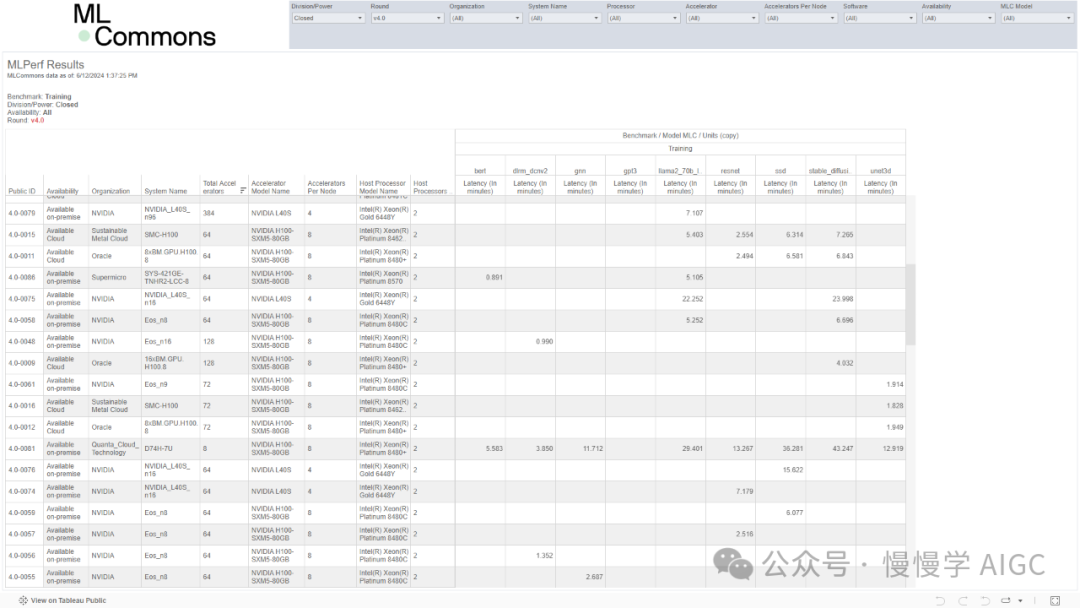Select ssd latency value 15.622
This screenshot has height=608, width=1080.
click(793, 470)
